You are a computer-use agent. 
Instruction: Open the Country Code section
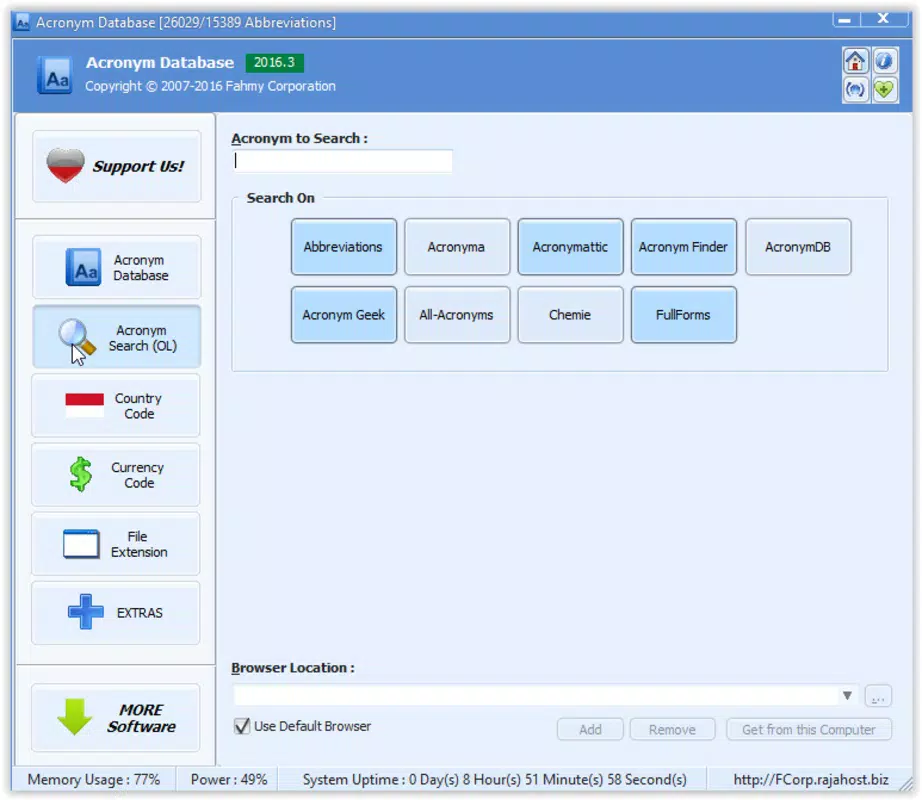[116, 406]
